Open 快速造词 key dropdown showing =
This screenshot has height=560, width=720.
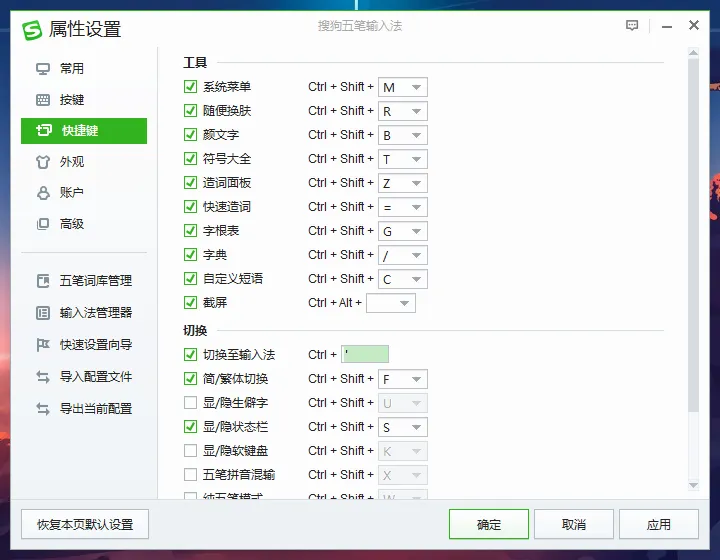403,207
